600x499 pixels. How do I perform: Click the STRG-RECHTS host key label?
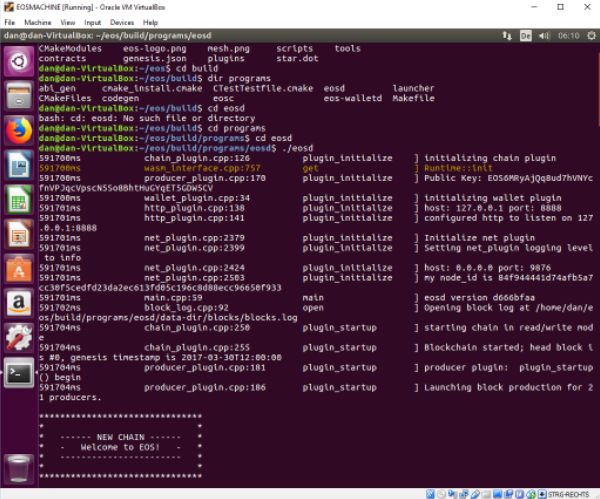coord(569,494)
